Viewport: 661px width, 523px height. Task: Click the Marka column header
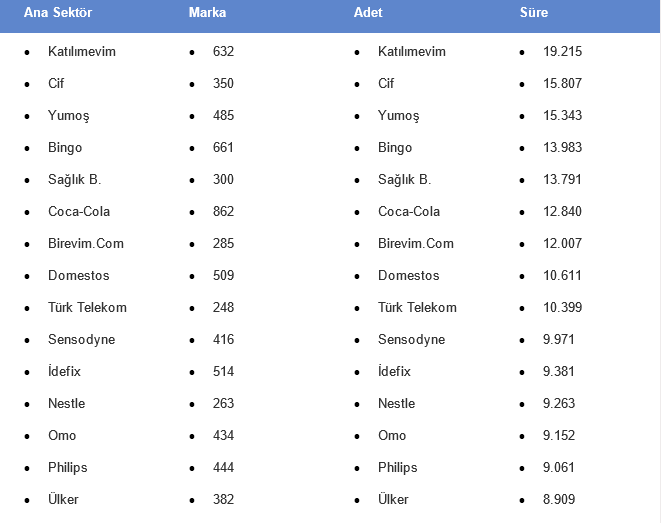point(207,13)
